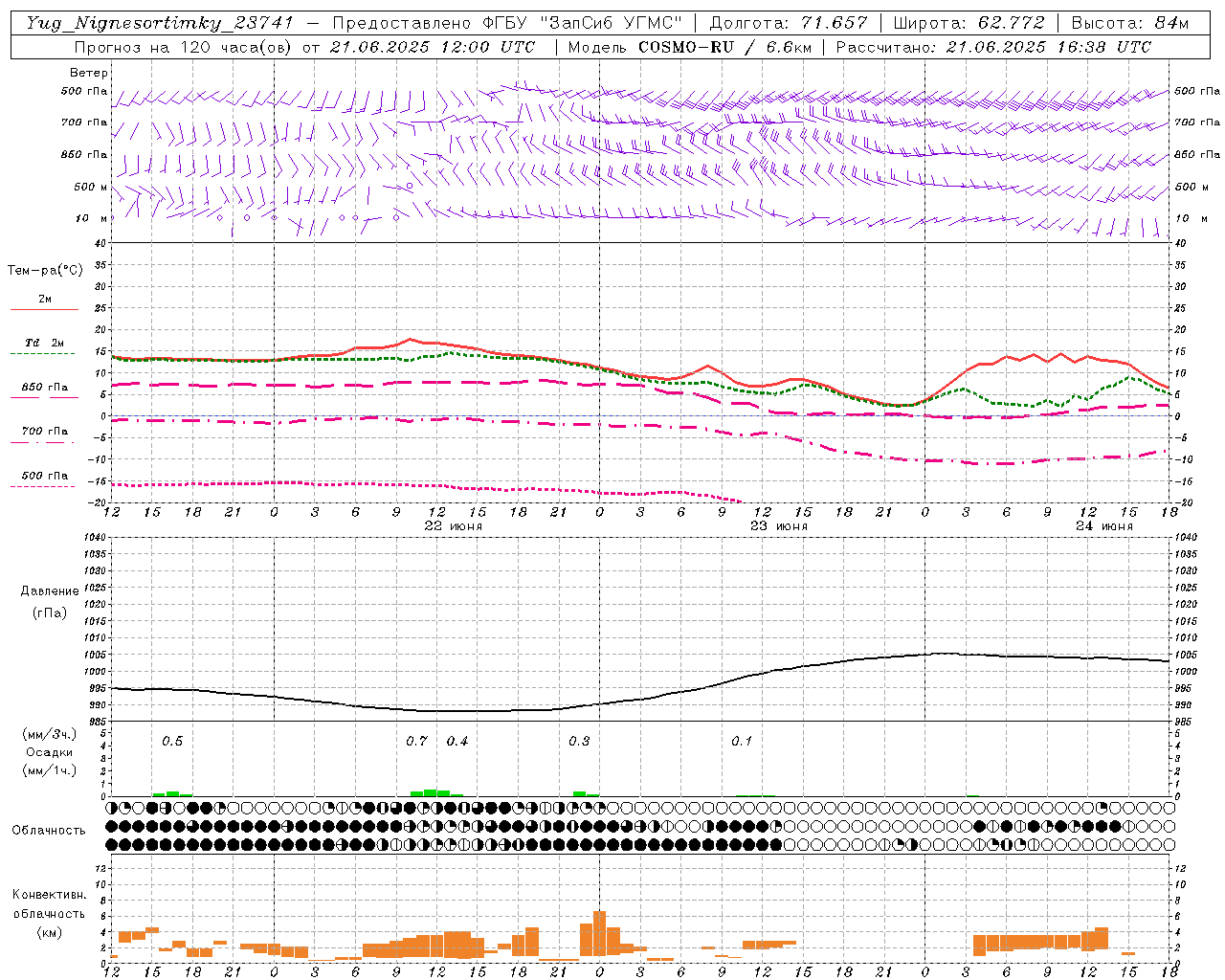Click the solid line sample under 2м legend

click(44, 309)
